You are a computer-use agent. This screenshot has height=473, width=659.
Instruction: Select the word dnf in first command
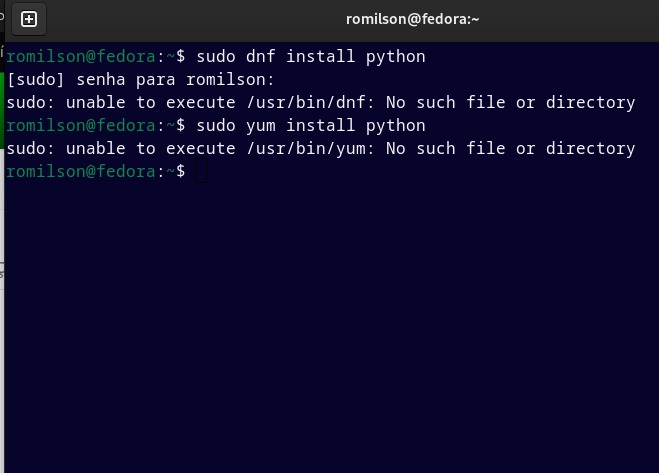[261, 56]
